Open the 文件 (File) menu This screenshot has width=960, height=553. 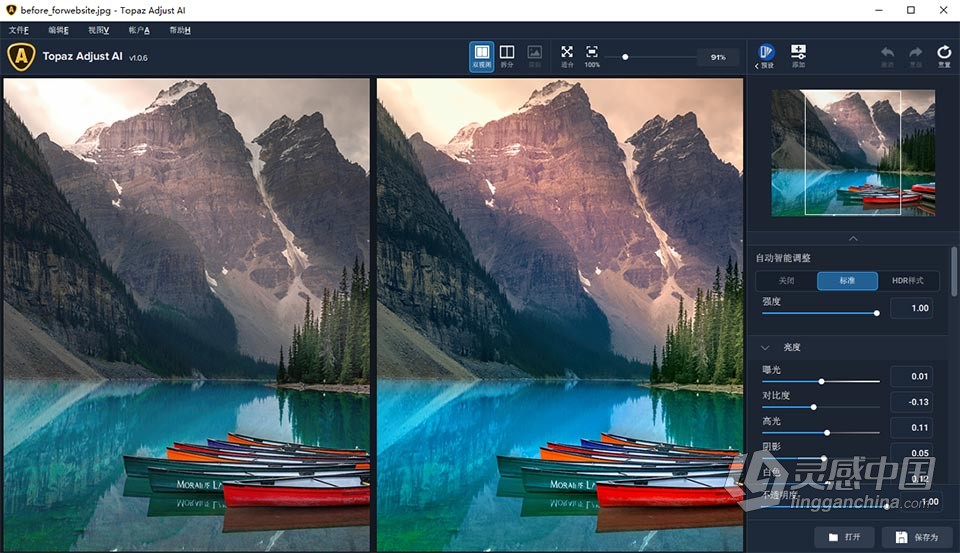[19, 30]
